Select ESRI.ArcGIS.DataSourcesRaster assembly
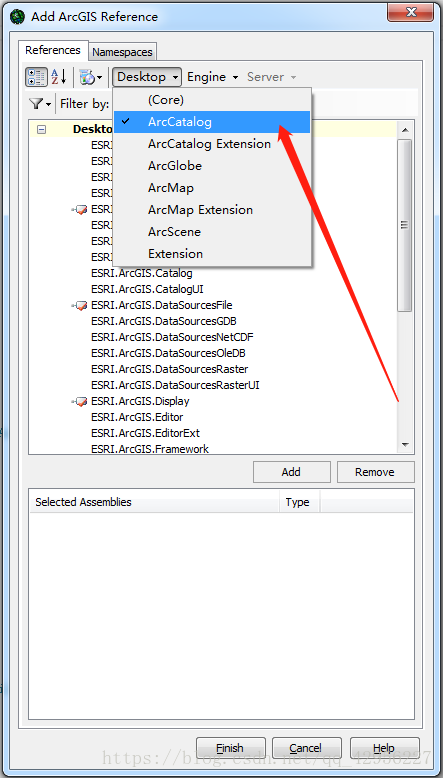Image resolution: width=443 pixels, height=778 pixels. point(170,369)
